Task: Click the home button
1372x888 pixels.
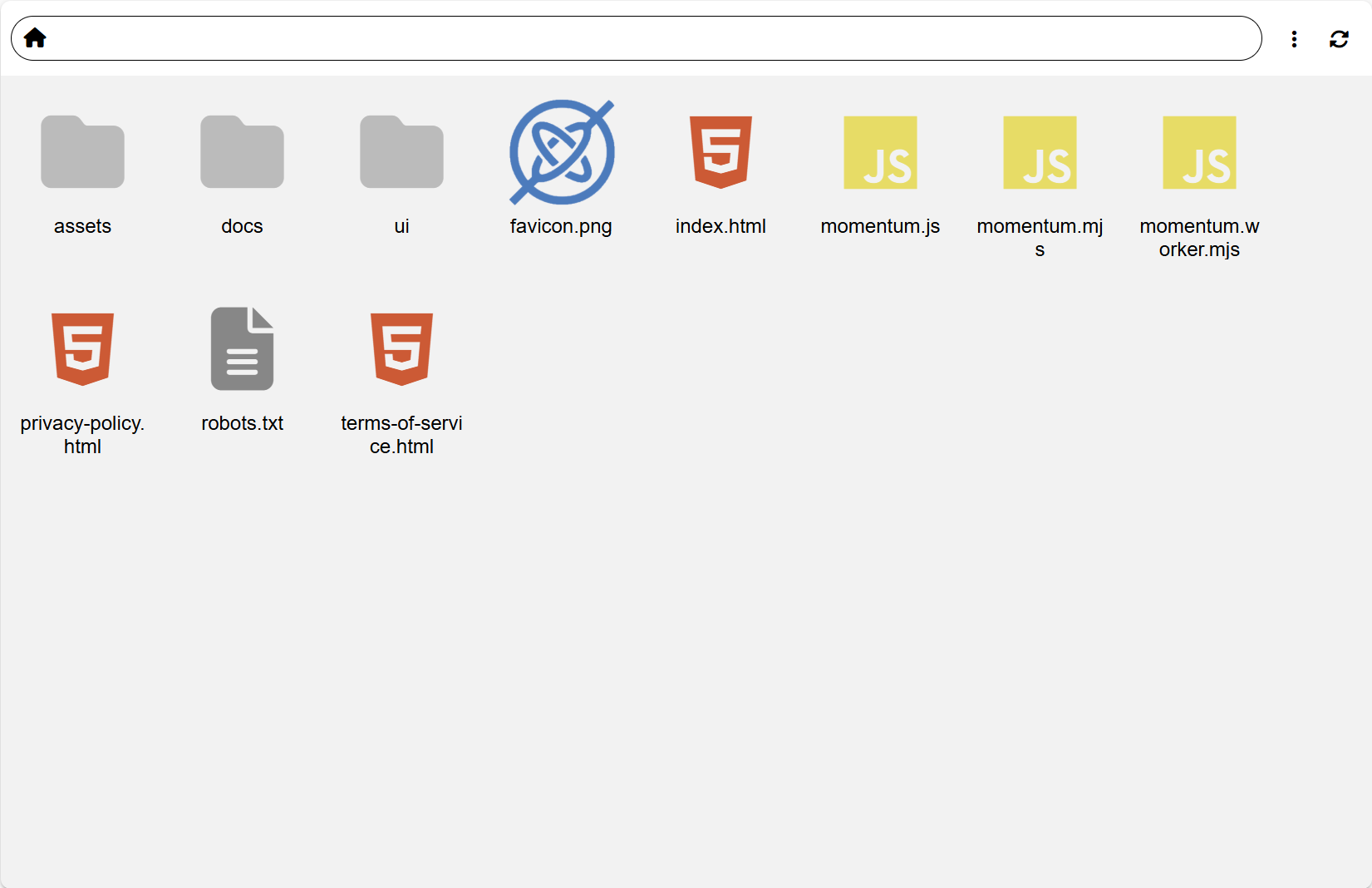Action: tap(35, 37)
